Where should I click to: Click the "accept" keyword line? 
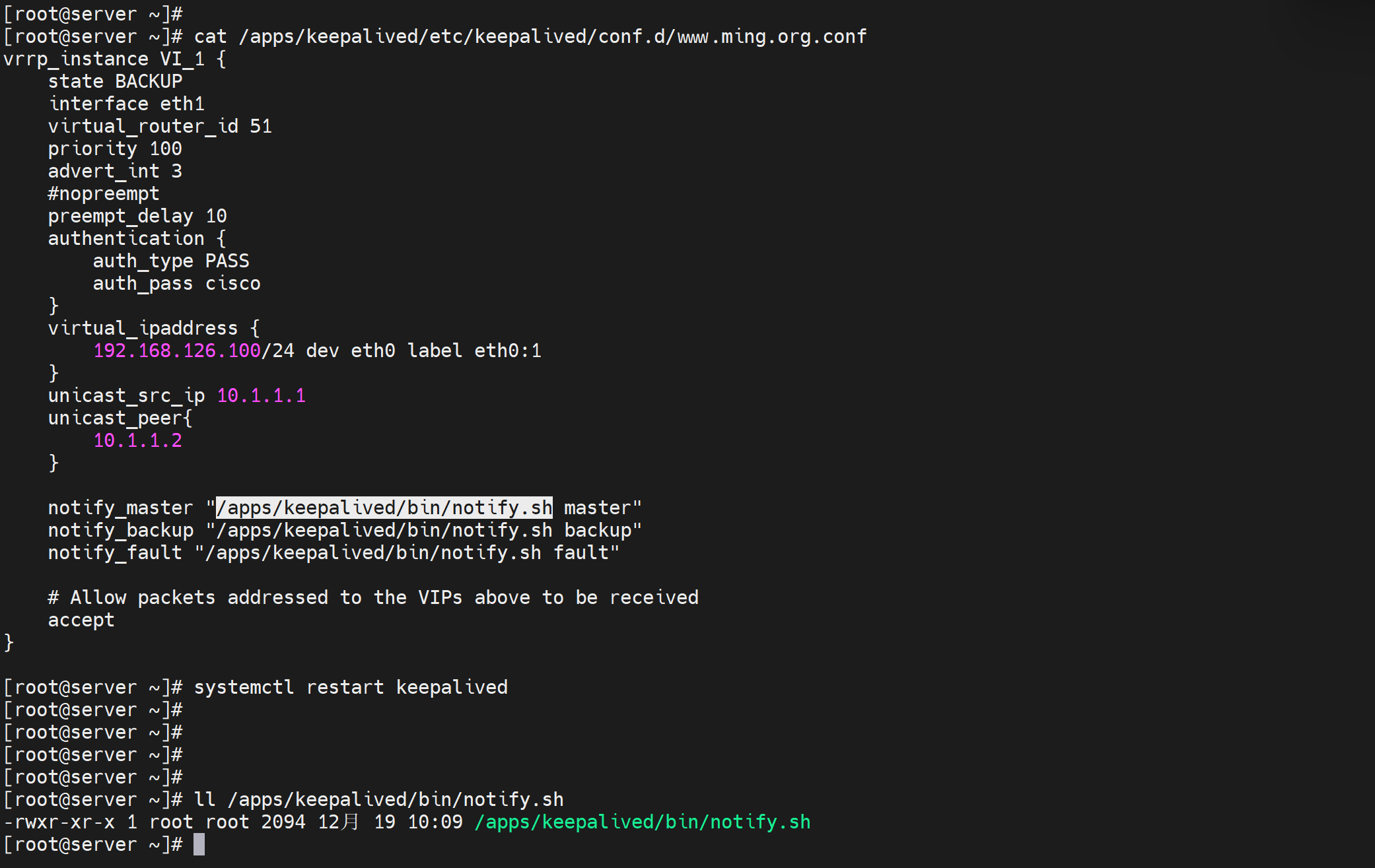click(81, 620)
